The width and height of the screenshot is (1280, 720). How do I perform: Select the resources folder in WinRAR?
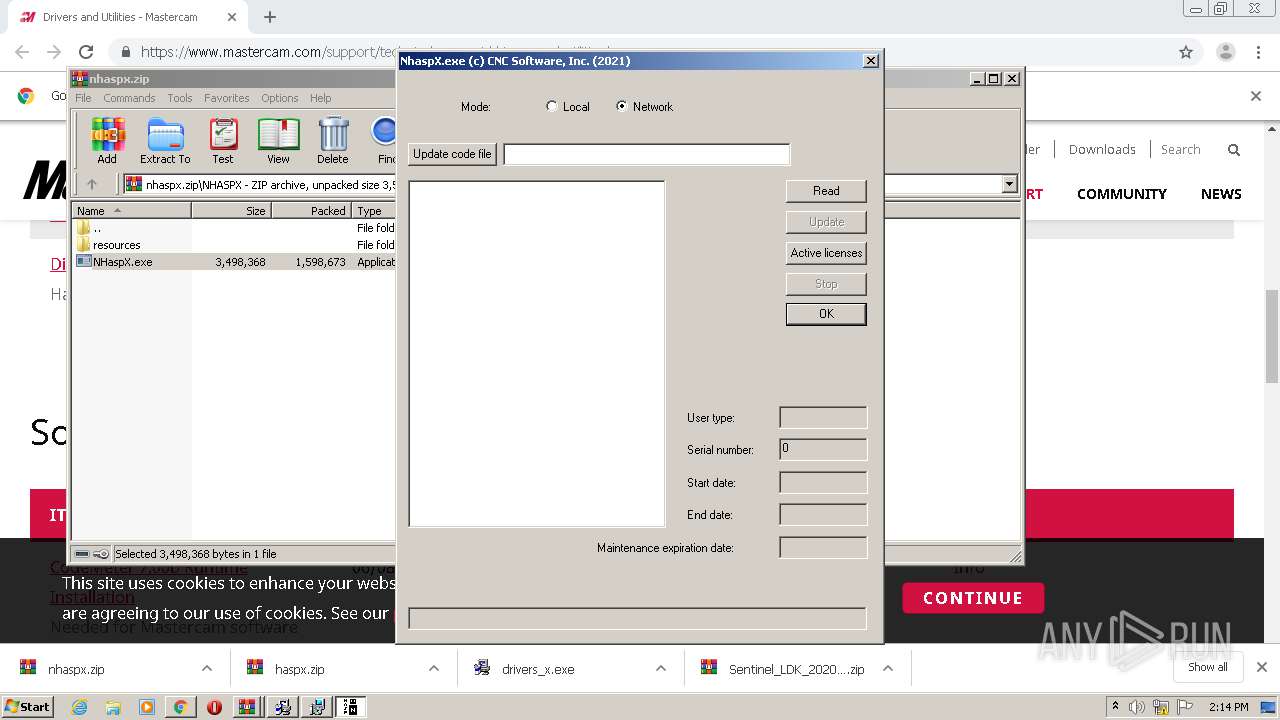point(234,245)
